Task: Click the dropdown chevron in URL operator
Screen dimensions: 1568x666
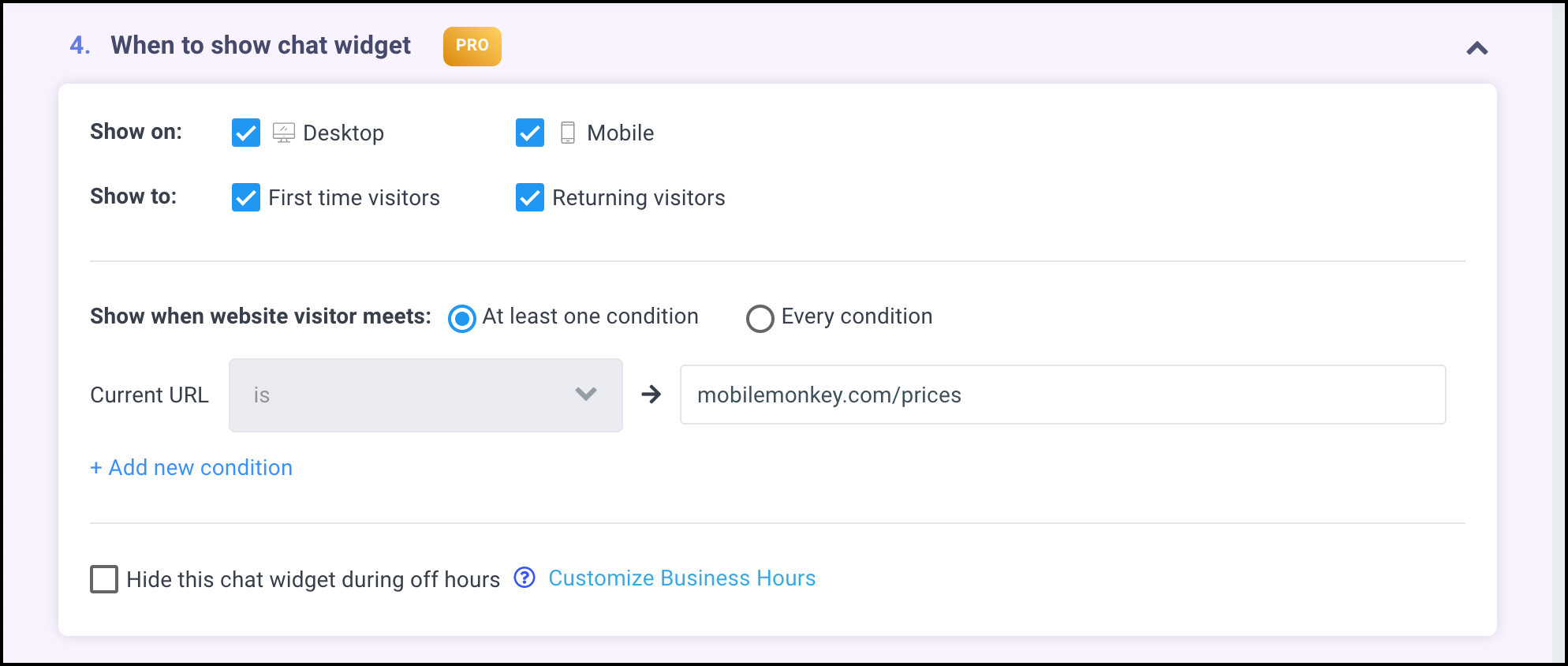Action: pyautogui.click(x=586, y=394)
